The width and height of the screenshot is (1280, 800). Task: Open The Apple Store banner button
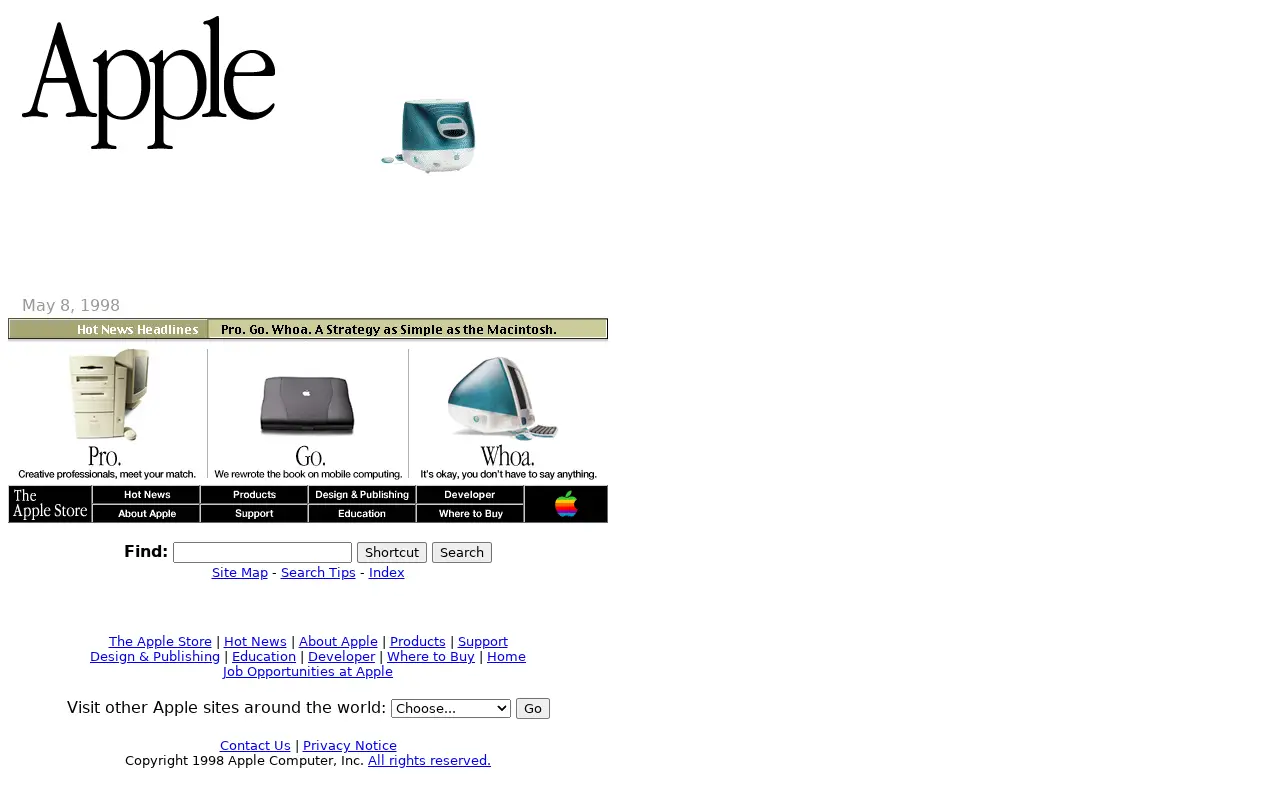click(x=50, y=504)
